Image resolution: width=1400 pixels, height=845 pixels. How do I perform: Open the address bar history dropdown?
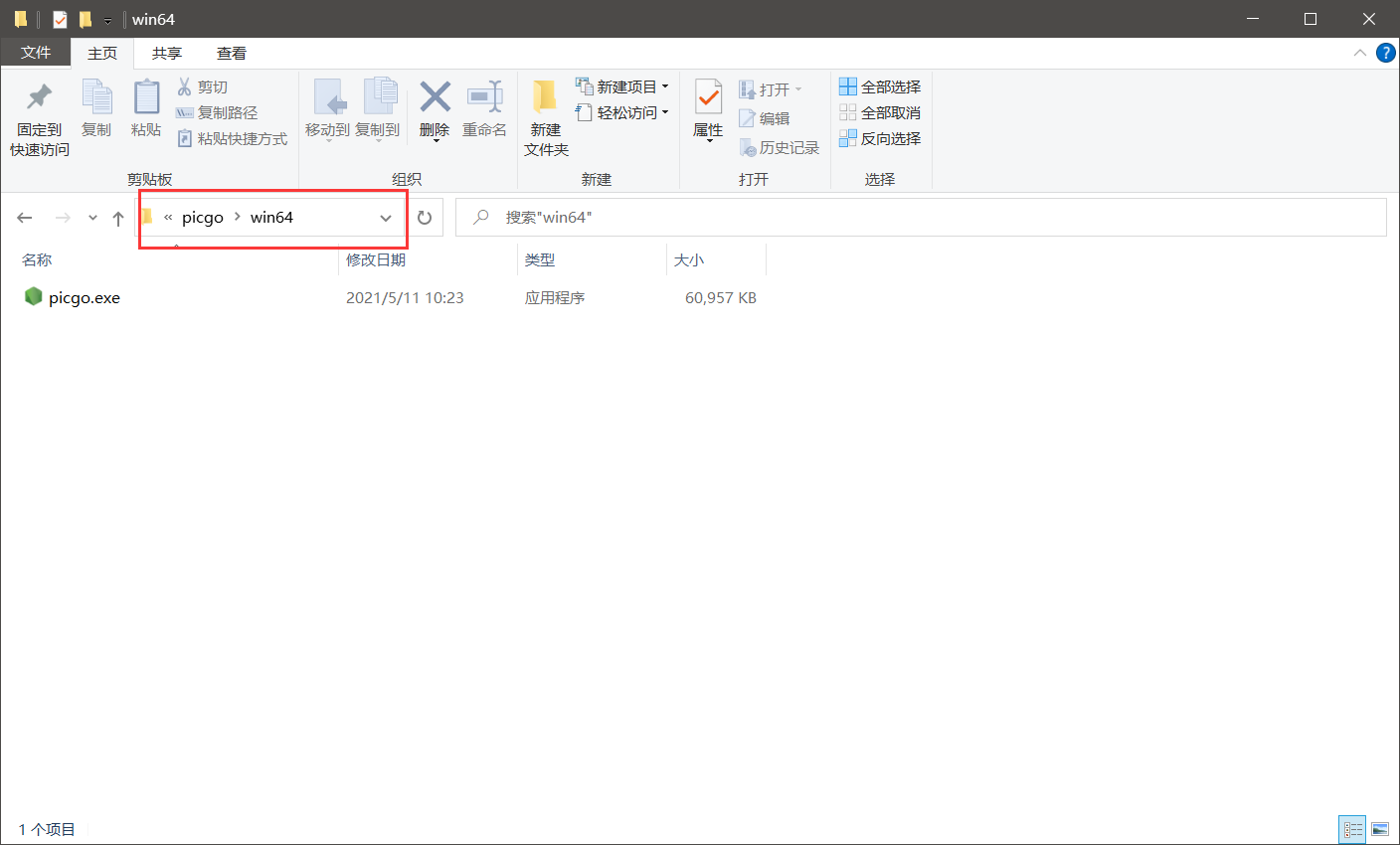pos(386,218)
